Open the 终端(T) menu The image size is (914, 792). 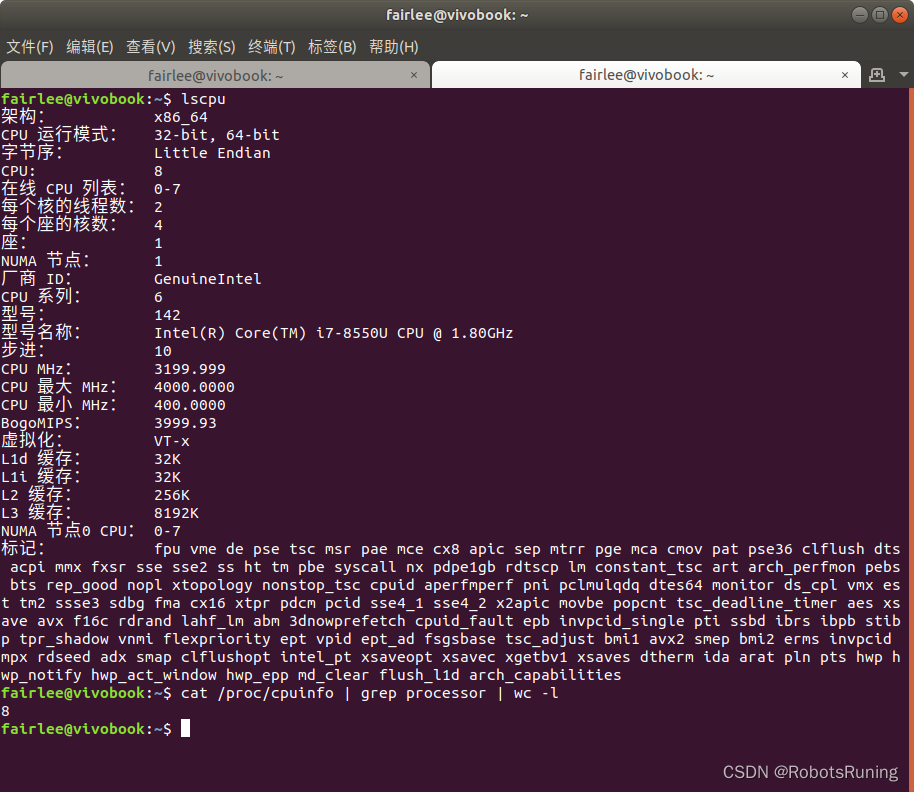click(271, 47)
